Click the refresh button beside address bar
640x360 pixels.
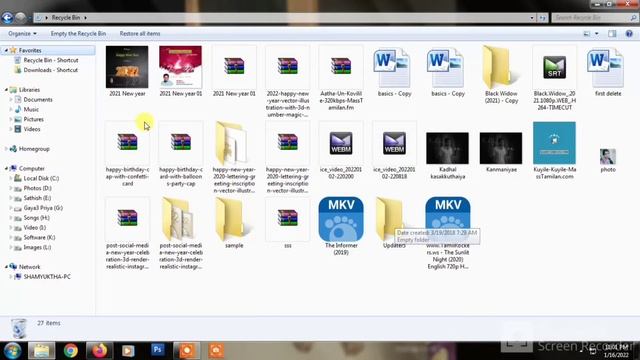542,18
